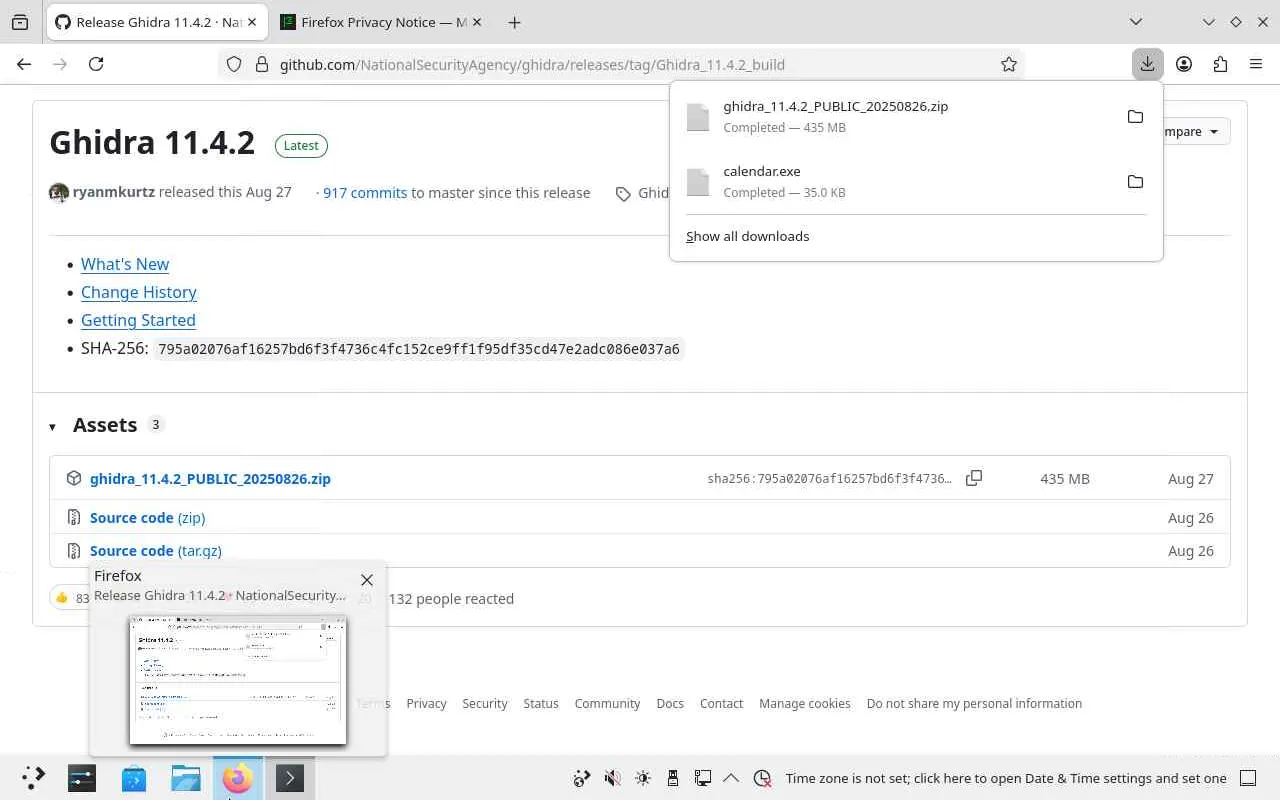Open the screen brightness tray icon
The image size is (1280, 800).
(642, 778)
